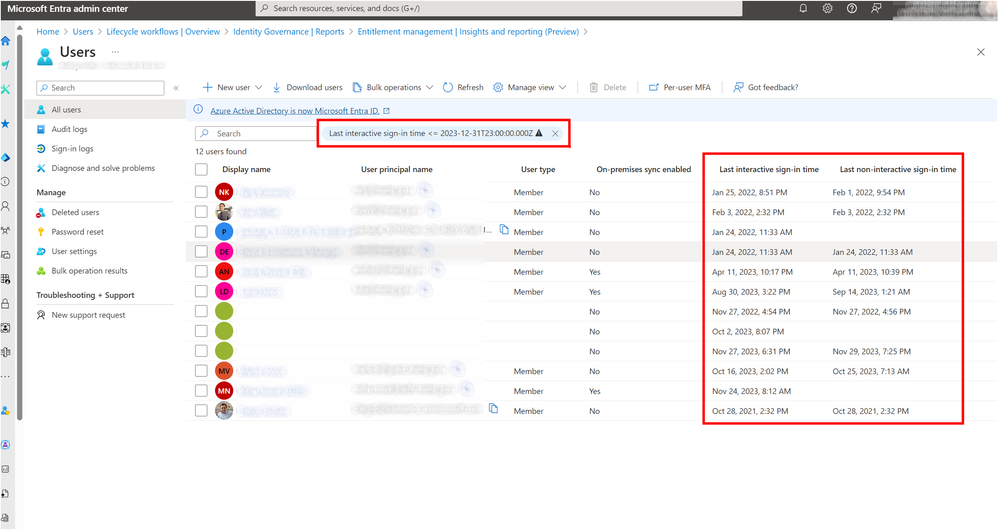998x530 pixels.
Task: Remove the last interactive sign-in time filter
Action: tap(555, 133)
